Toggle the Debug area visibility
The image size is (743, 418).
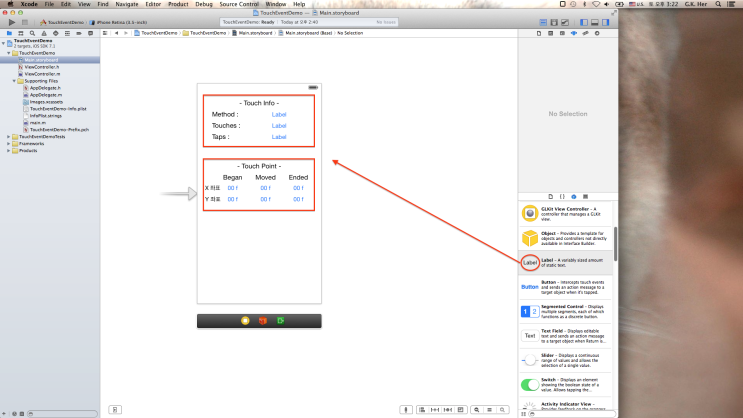tap(595, 22)
